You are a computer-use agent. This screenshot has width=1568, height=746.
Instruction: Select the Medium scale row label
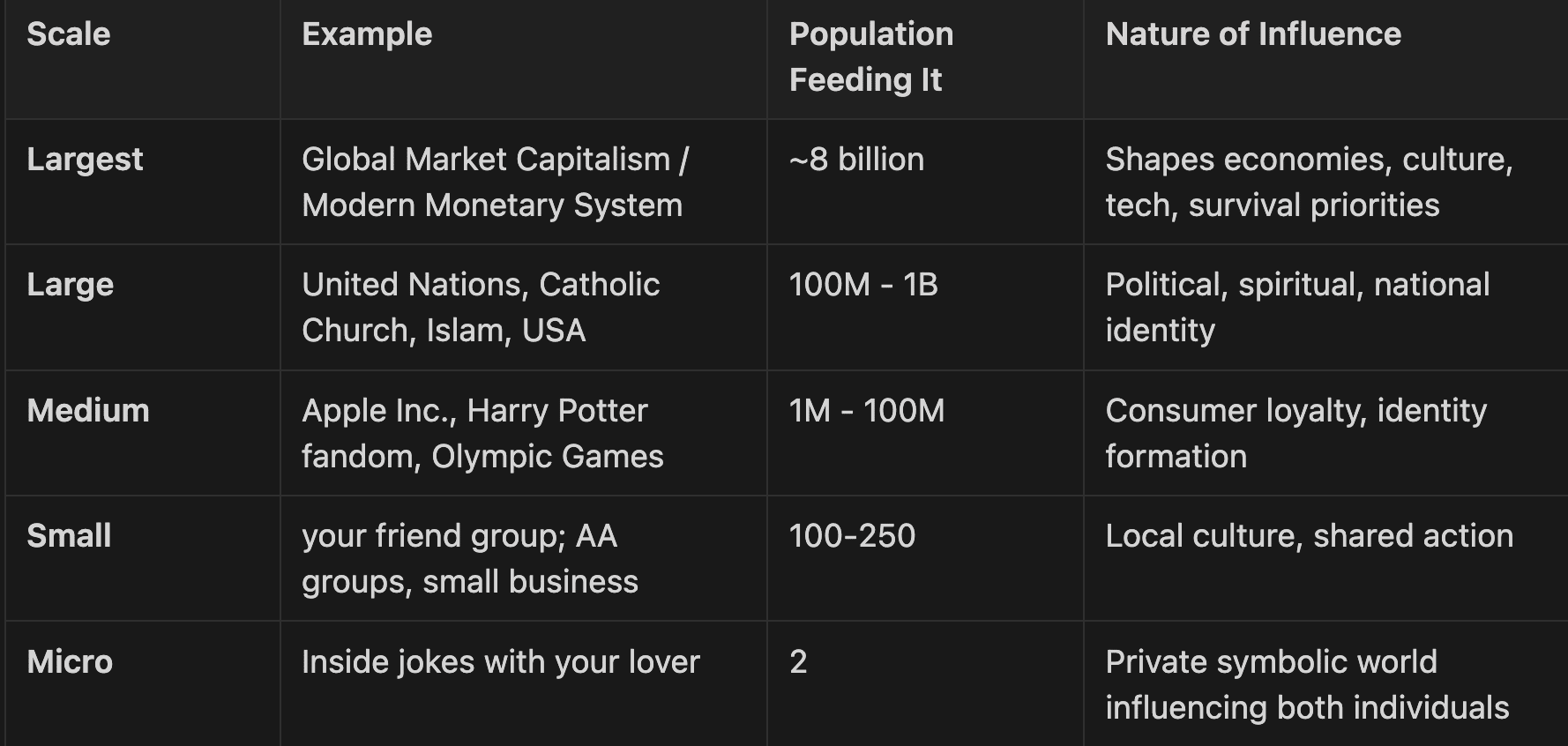tap(88, 411)
